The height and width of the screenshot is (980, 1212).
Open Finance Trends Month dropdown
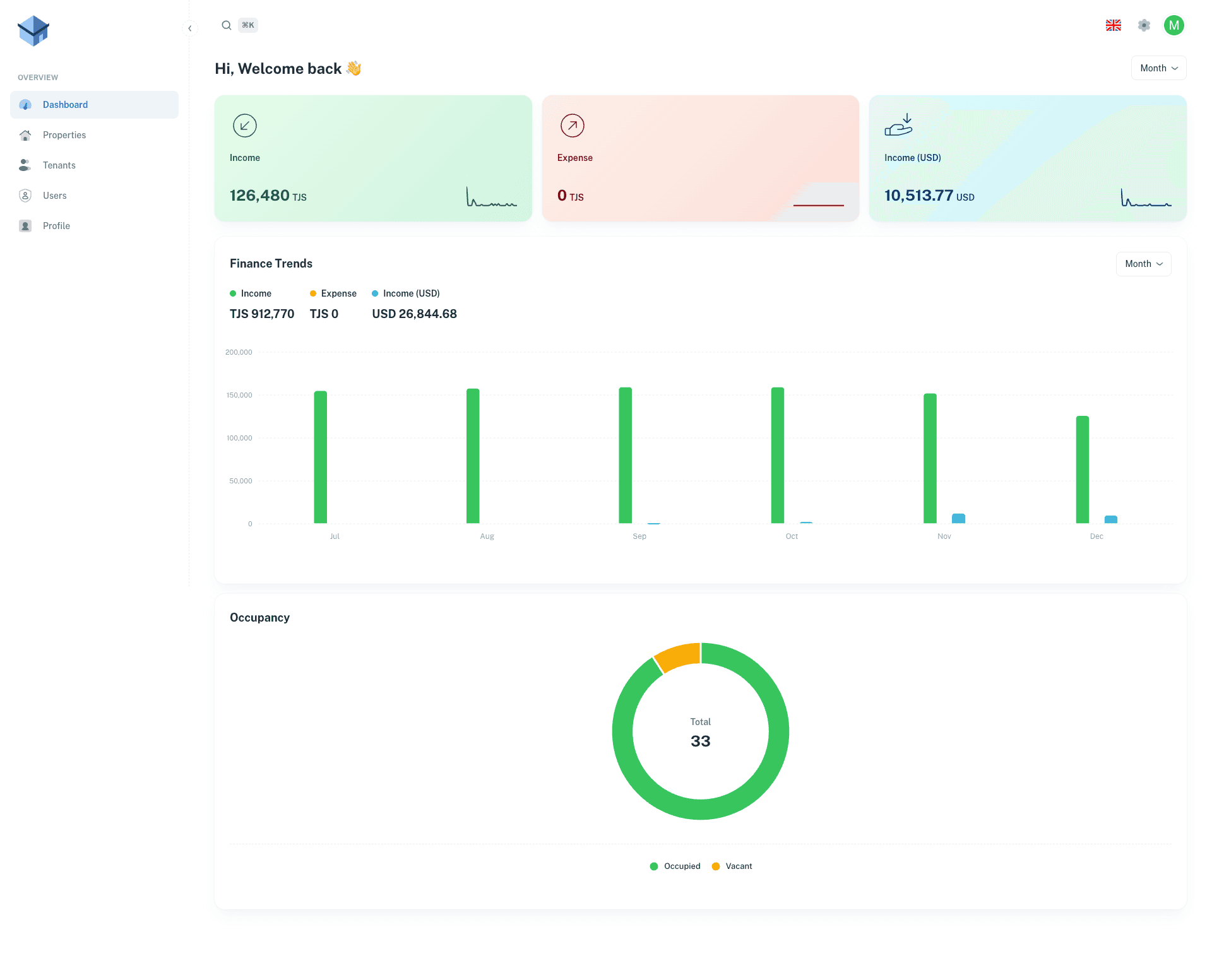(x=1143, y=264)
